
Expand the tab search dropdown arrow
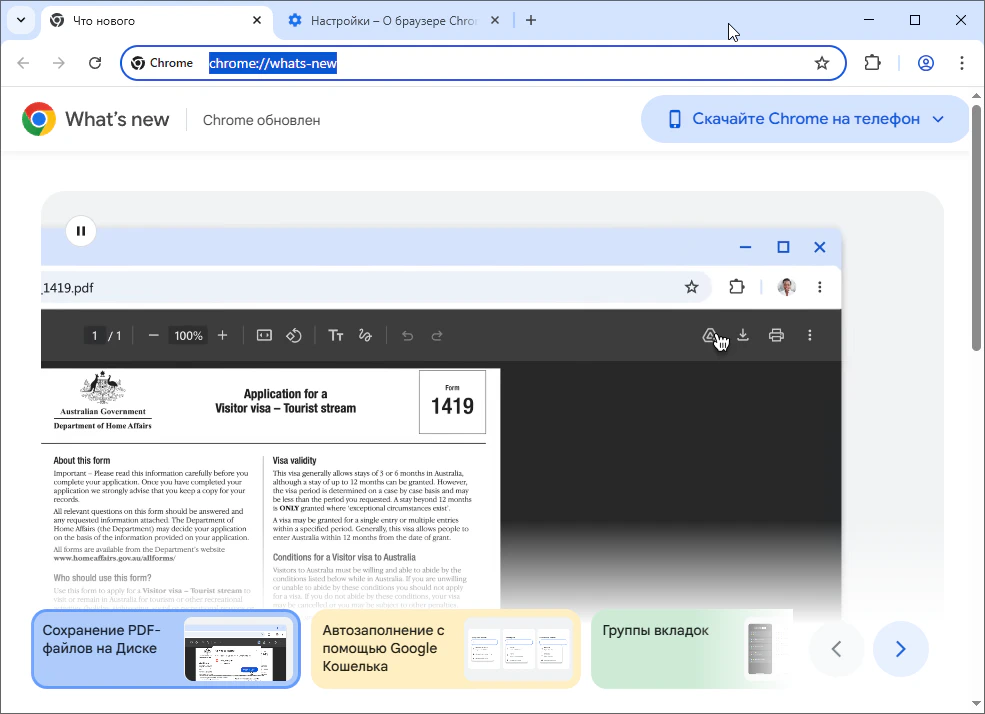(x=20, y=20)
